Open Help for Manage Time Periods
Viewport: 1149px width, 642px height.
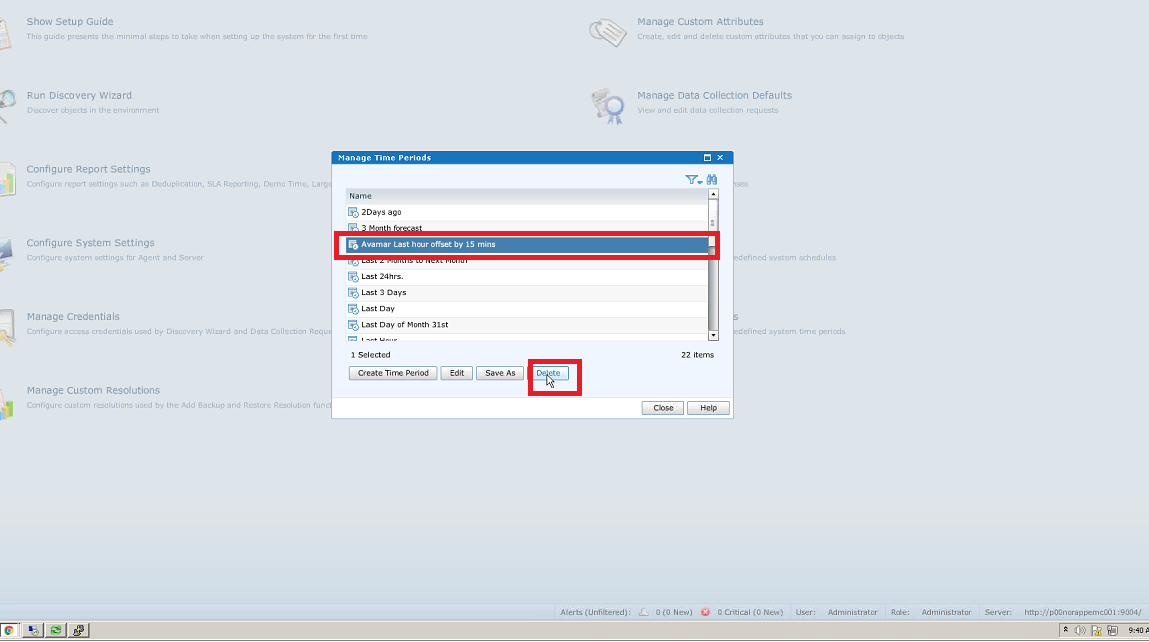pos(708,408)
